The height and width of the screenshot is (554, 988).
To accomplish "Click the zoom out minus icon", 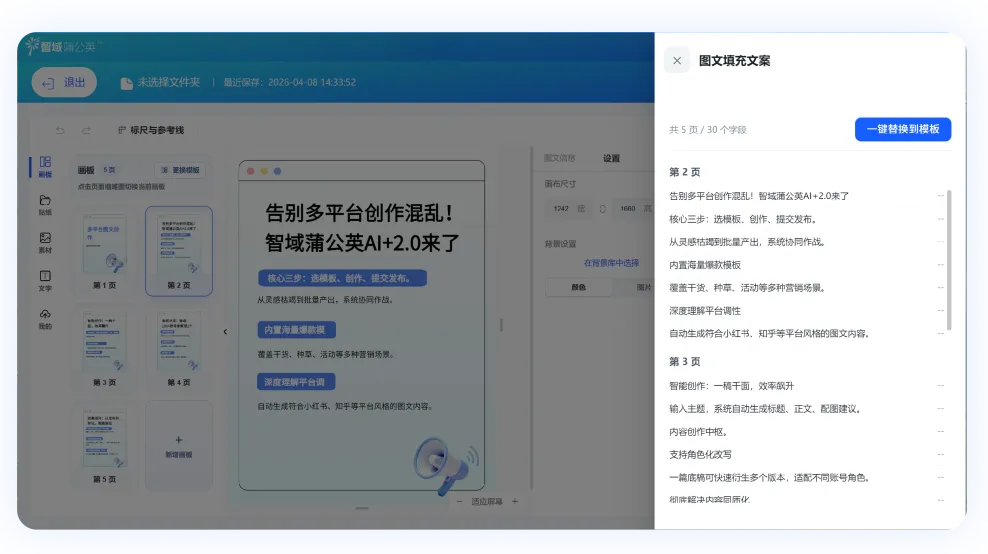I will click(x=459, y=502).
